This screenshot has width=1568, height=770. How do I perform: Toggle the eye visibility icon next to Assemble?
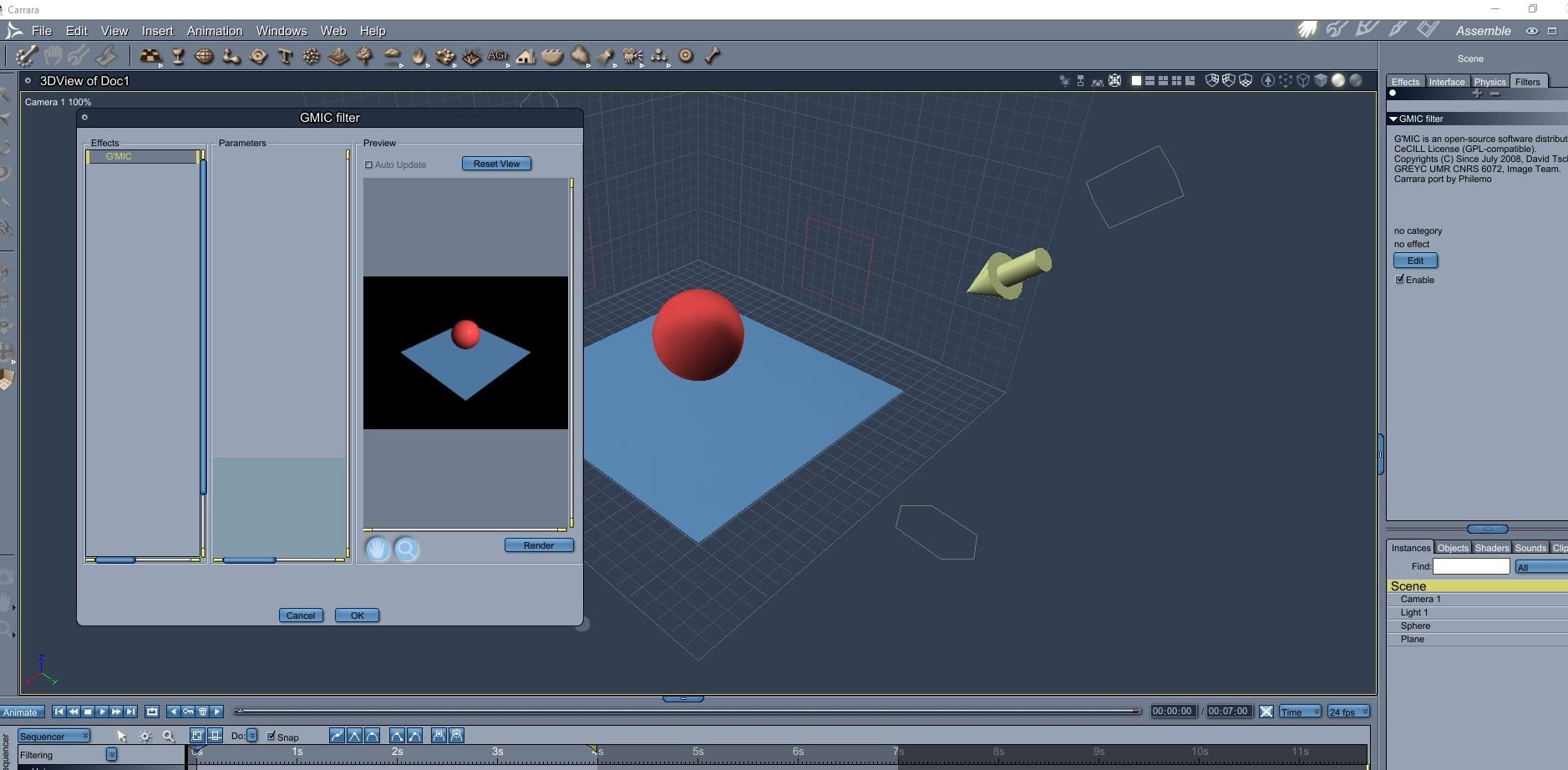[x=1532, y=31]
